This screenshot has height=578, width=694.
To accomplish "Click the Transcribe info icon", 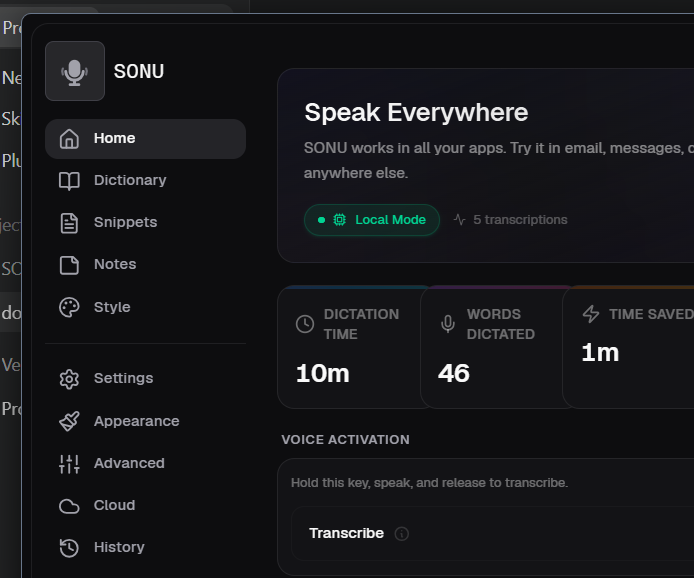I will pos(401,534).
